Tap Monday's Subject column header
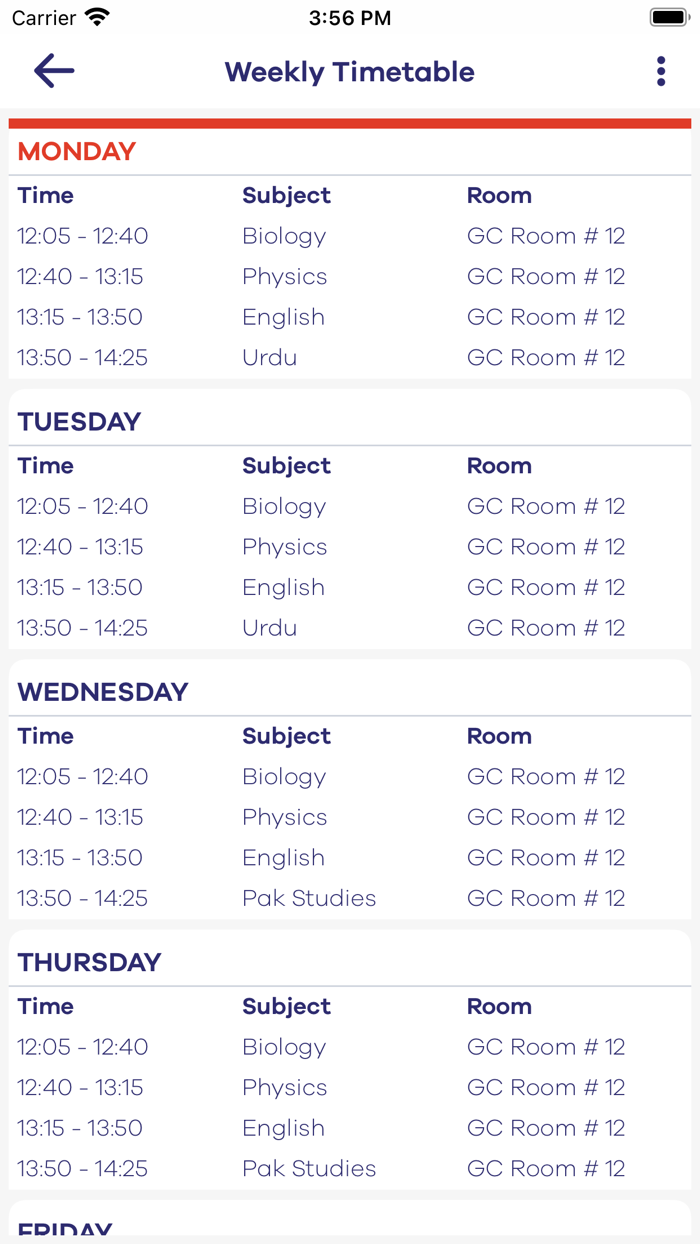Image resolution: width=700 pixels, height=1244 pixels. pyautogui.click(x=286, y=195)
